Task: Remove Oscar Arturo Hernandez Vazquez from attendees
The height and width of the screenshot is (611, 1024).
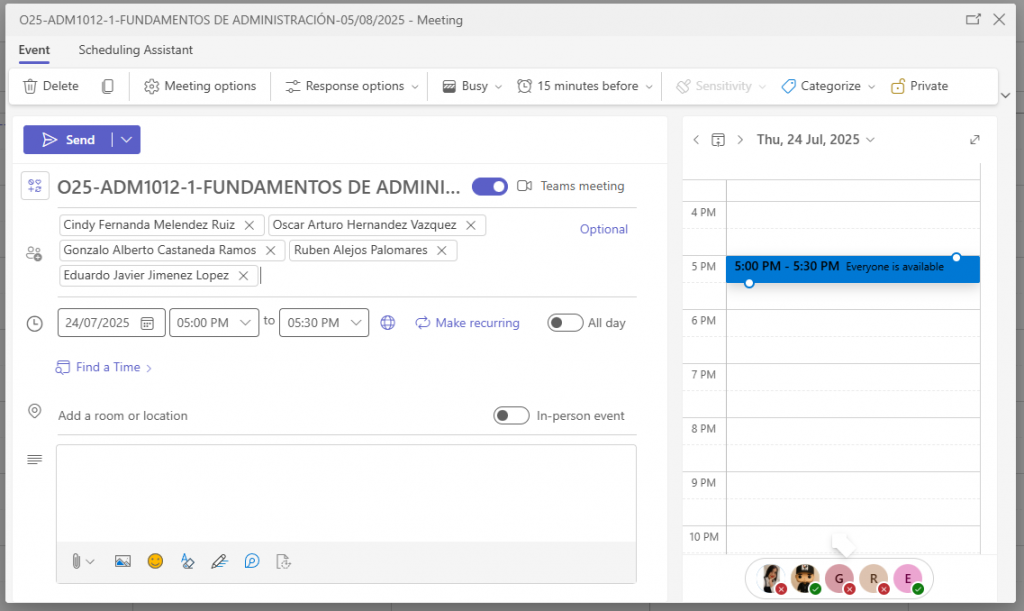Action: click(471, 225)
